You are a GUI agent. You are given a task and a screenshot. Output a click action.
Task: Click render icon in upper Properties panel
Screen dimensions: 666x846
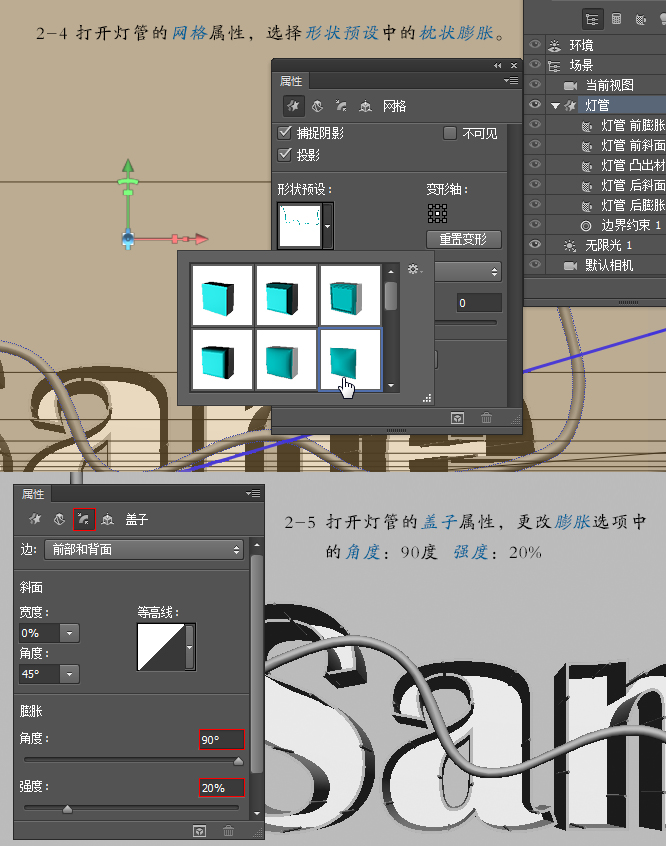pos(457,418)
